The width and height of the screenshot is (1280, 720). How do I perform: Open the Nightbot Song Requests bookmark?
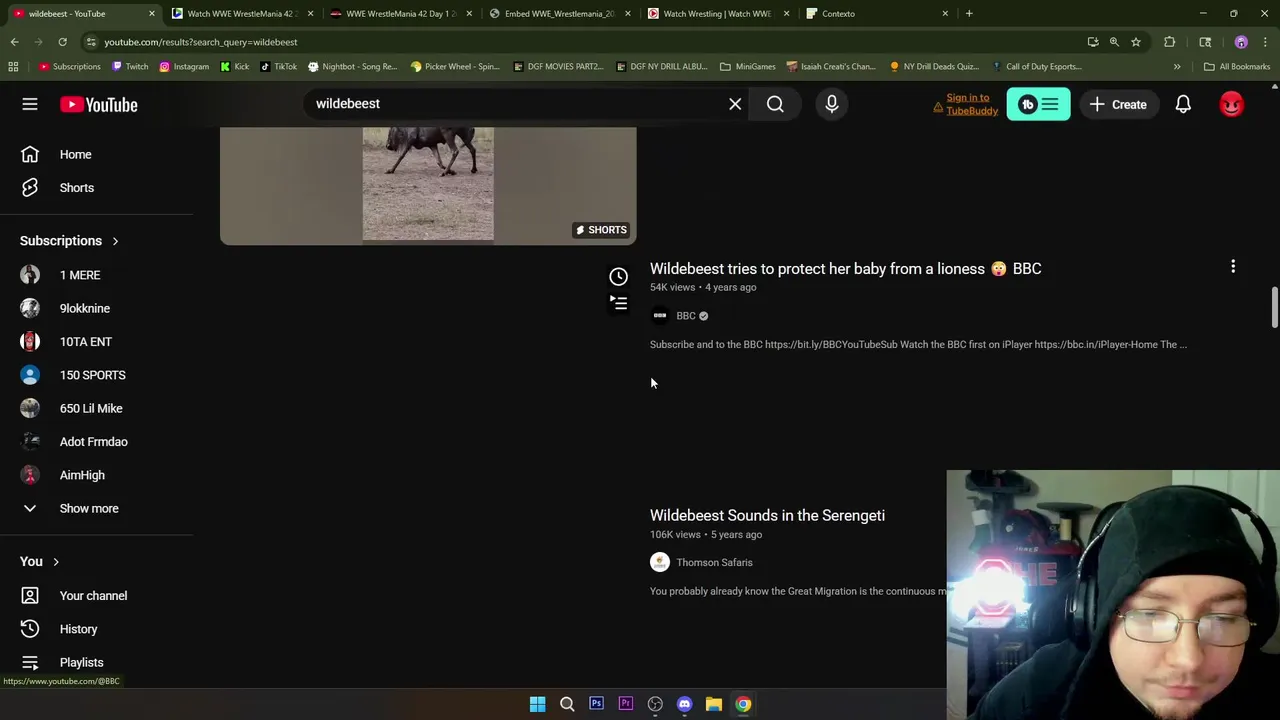352,66
